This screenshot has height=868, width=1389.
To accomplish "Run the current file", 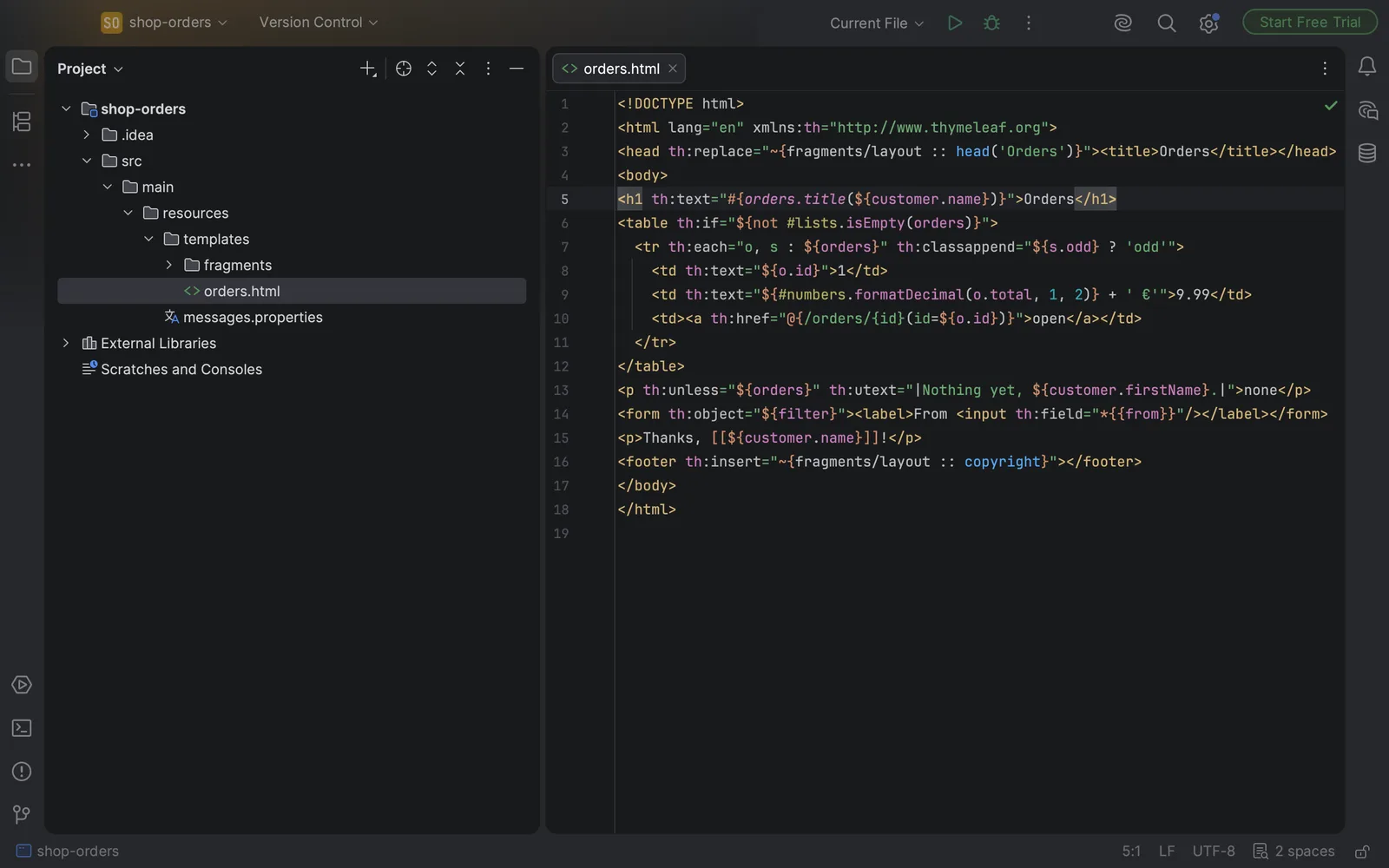I will (955, 23).
